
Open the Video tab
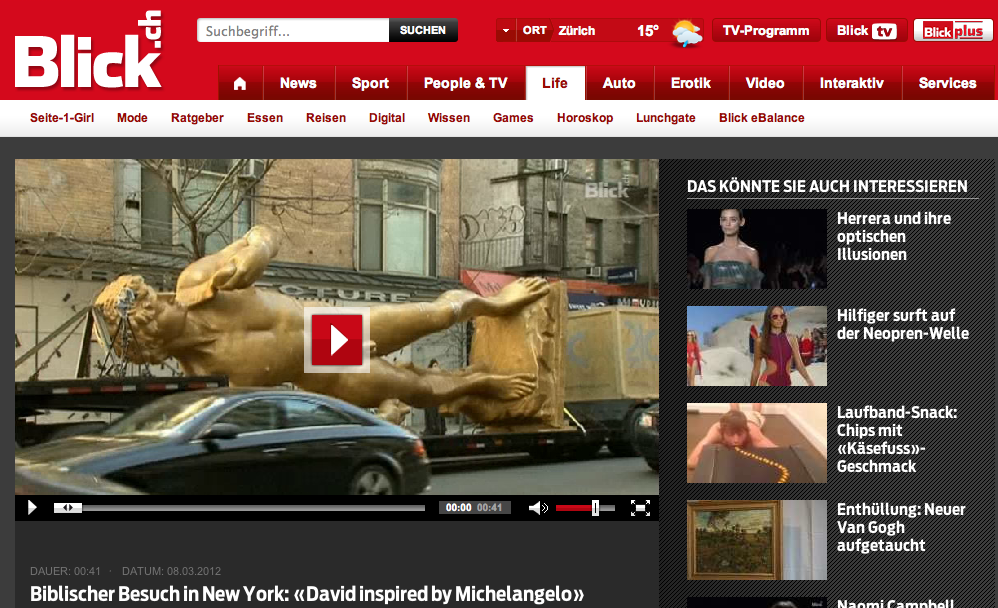coord(765,83)
